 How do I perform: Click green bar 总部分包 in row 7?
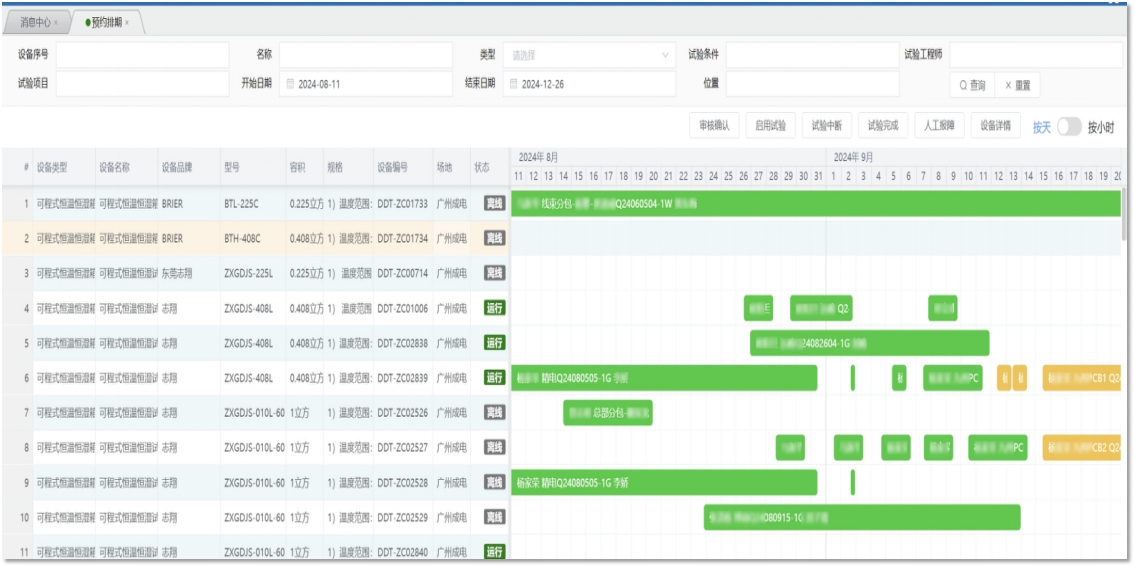coord(608,413)
